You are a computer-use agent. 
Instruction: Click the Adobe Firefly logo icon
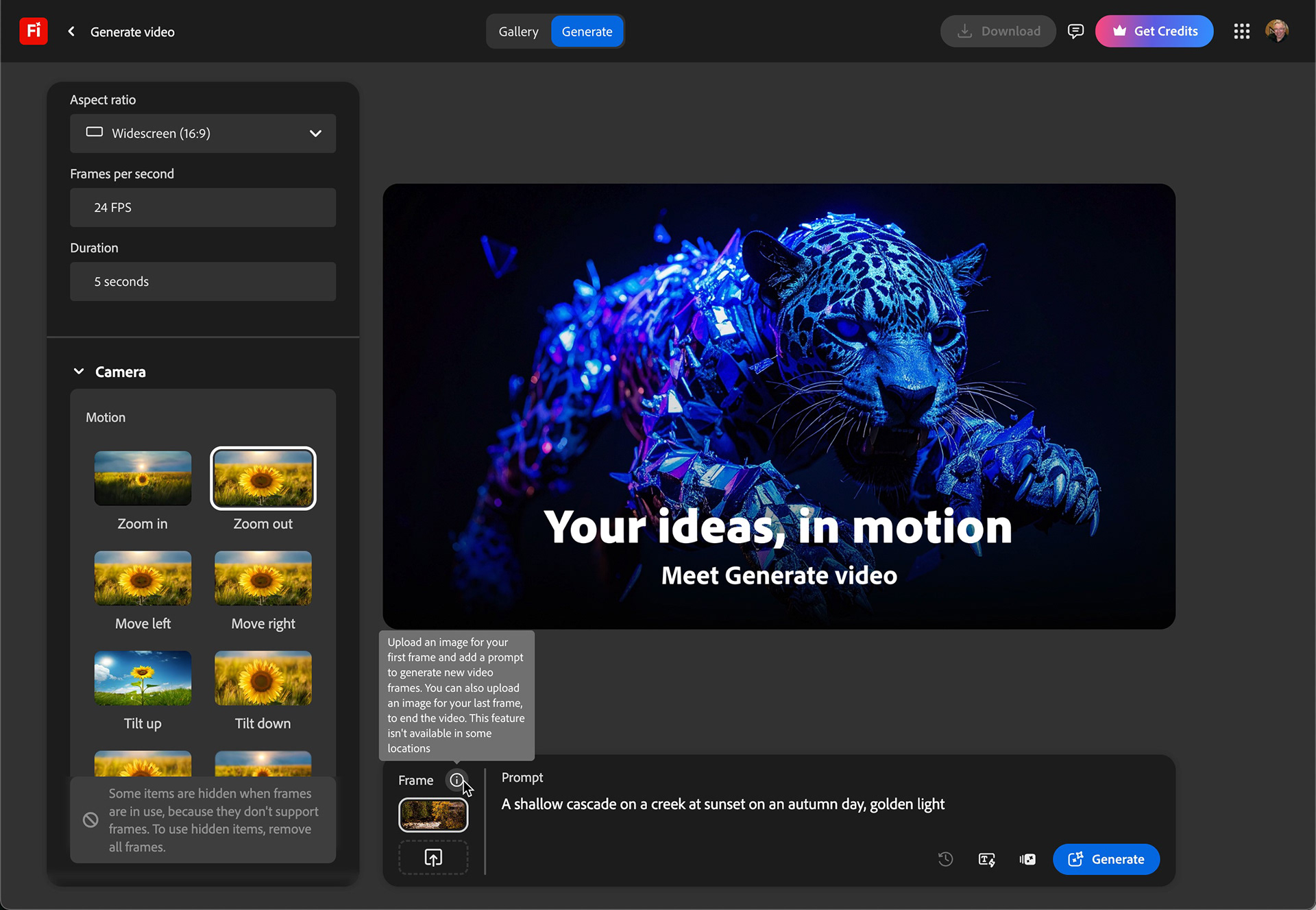(33, 31)
